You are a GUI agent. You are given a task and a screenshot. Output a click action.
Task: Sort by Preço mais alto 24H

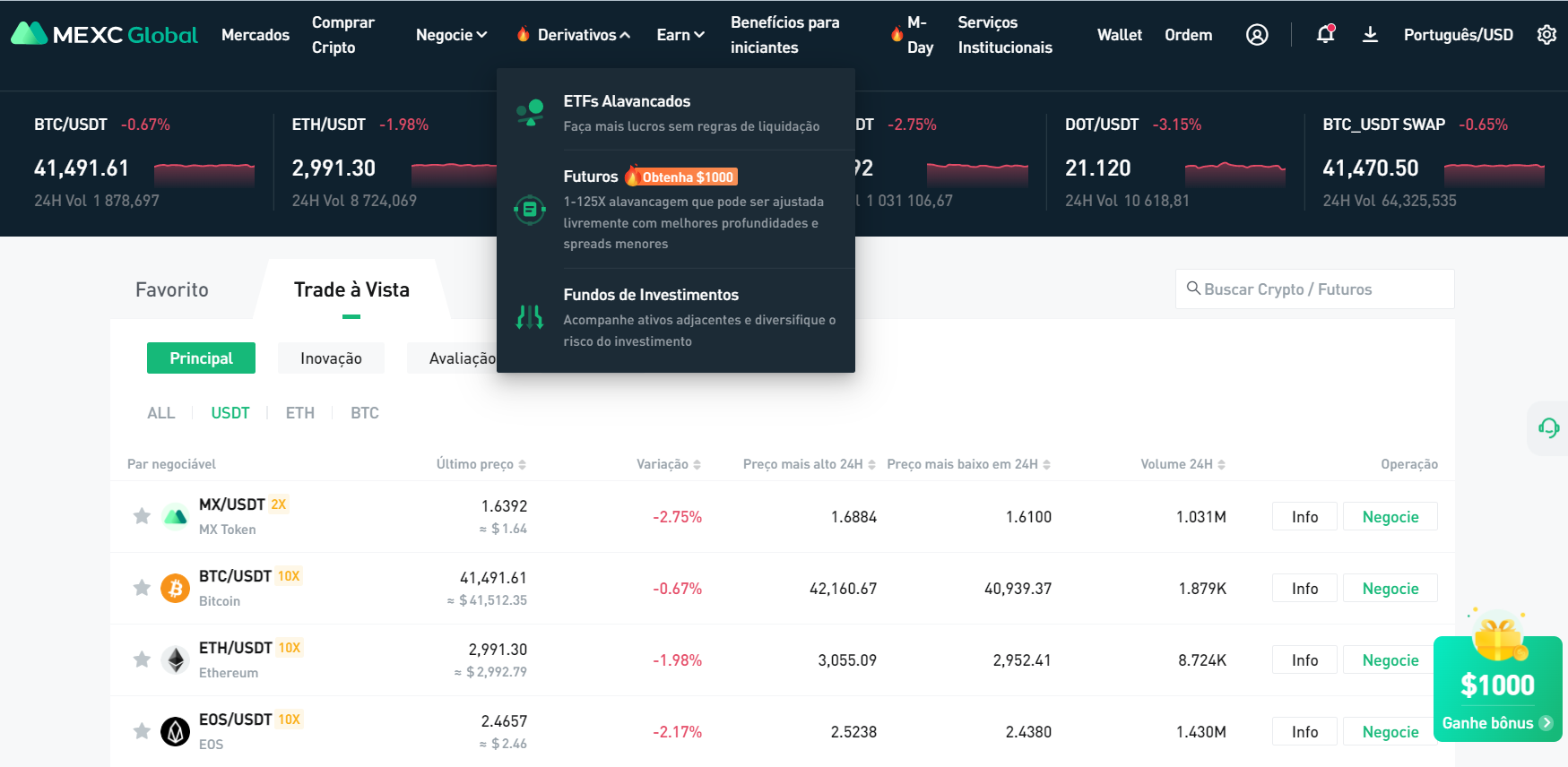click(x=810, y=464)
